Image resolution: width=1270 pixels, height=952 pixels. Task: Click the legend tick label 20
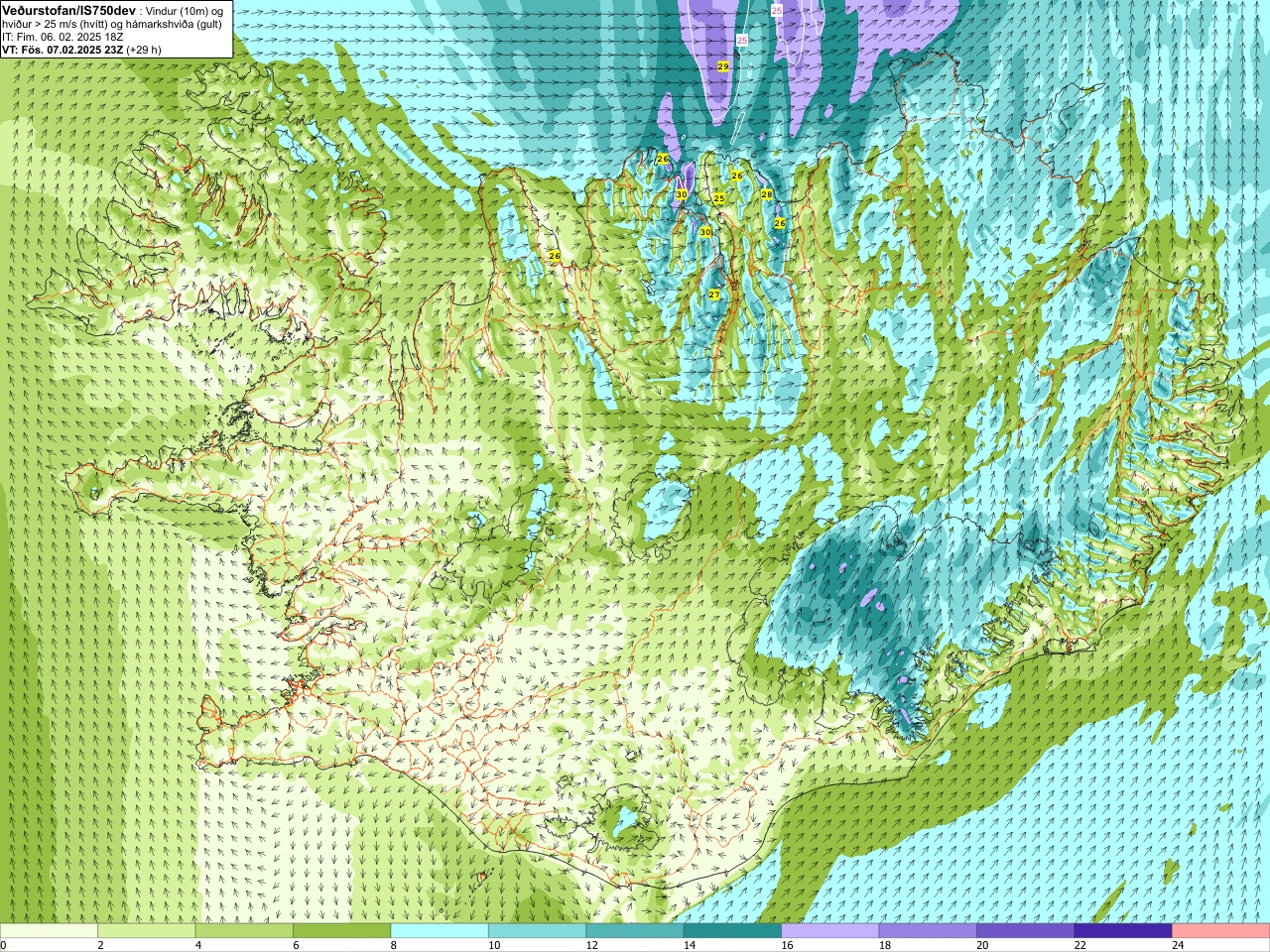click(x=982, y=945)
